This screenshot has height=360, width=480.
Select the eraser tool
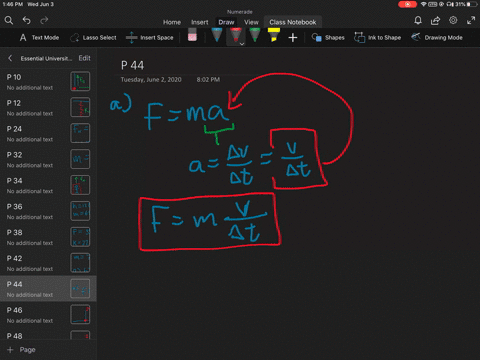point(192,35)
